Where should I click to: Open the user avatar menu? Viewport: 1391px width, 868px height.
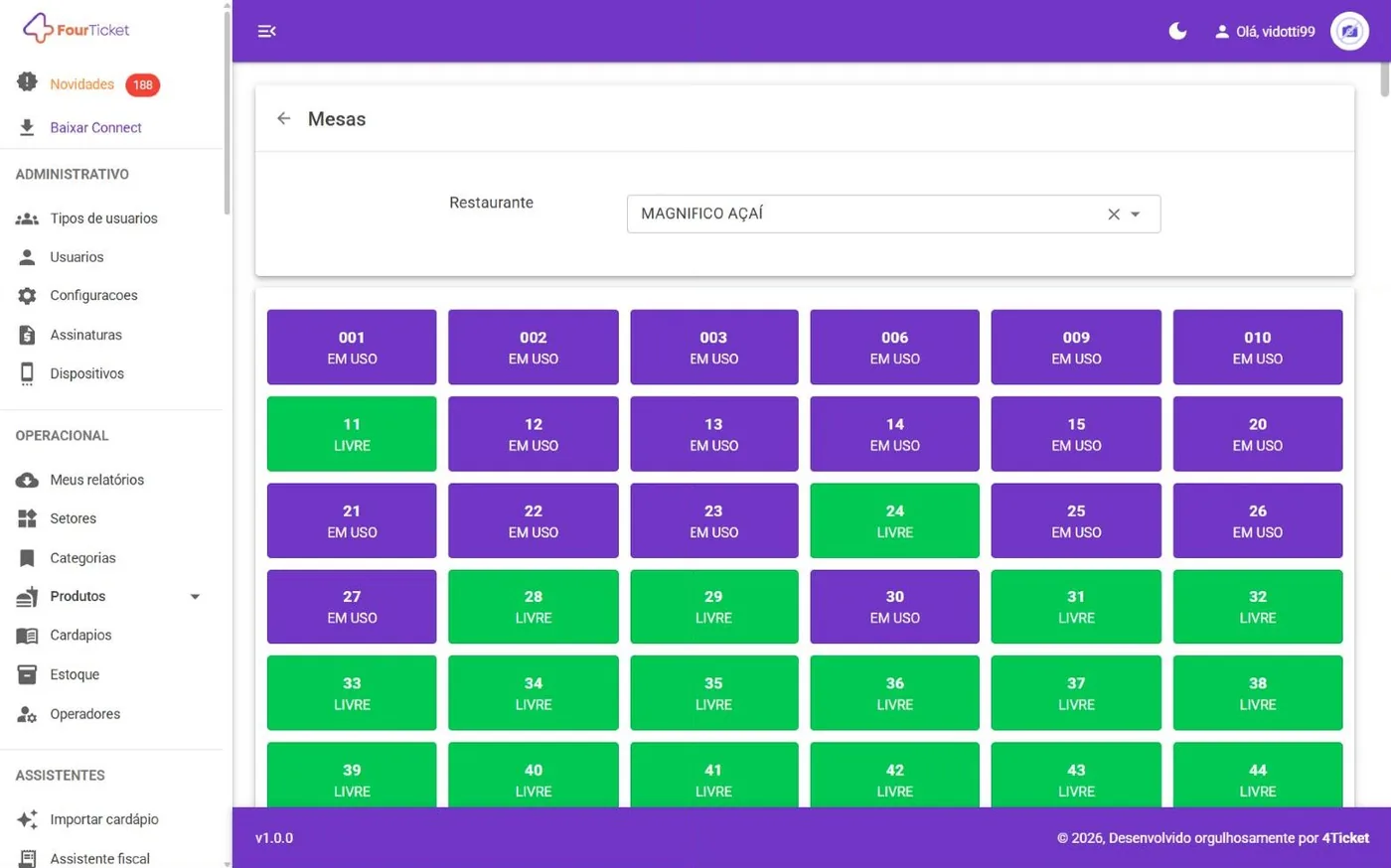1349,31
